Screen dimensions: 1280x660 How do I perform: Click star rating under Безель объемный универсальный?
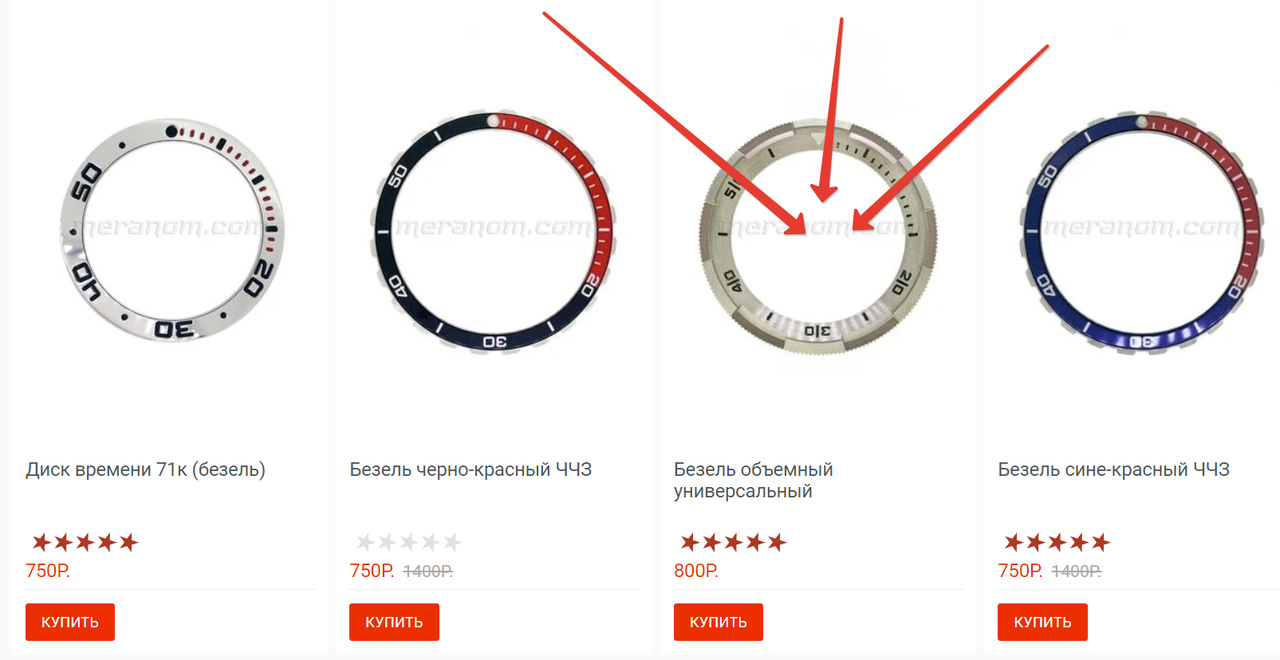coord(733,543)
